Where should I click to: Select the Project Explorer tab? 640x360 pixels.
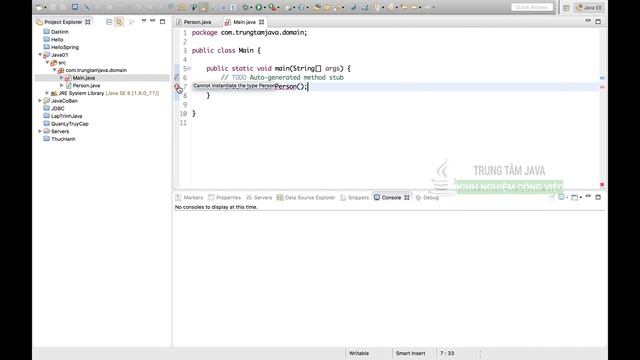point(63,22)
